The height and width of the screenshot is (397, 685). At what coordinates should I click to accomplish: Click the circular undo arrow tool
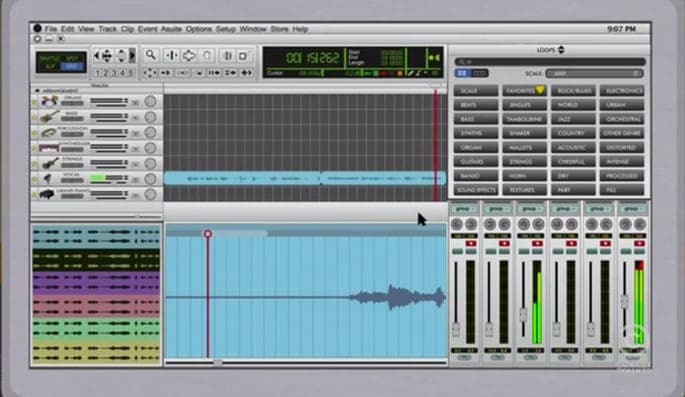coord(207,56)
